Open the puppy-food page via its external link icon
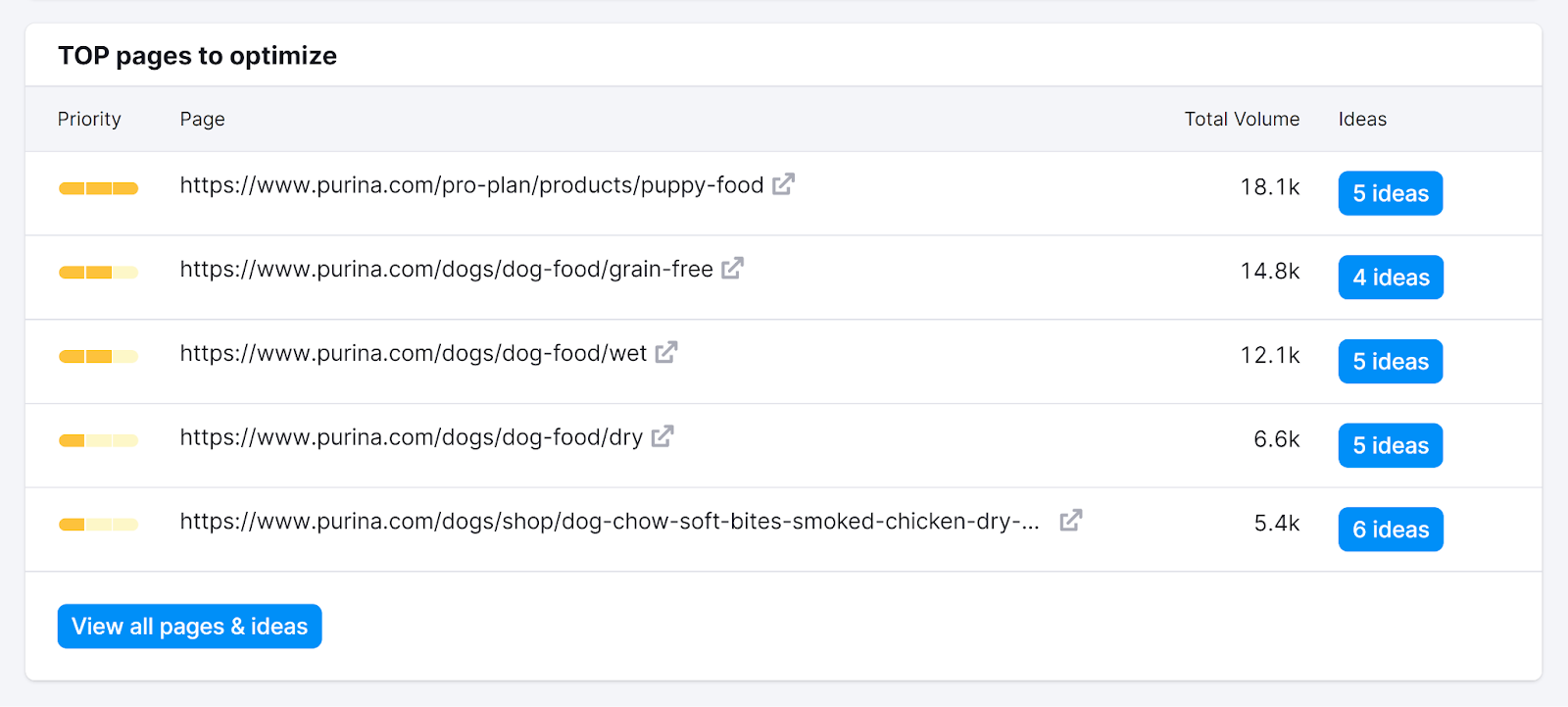 [783, 184]
